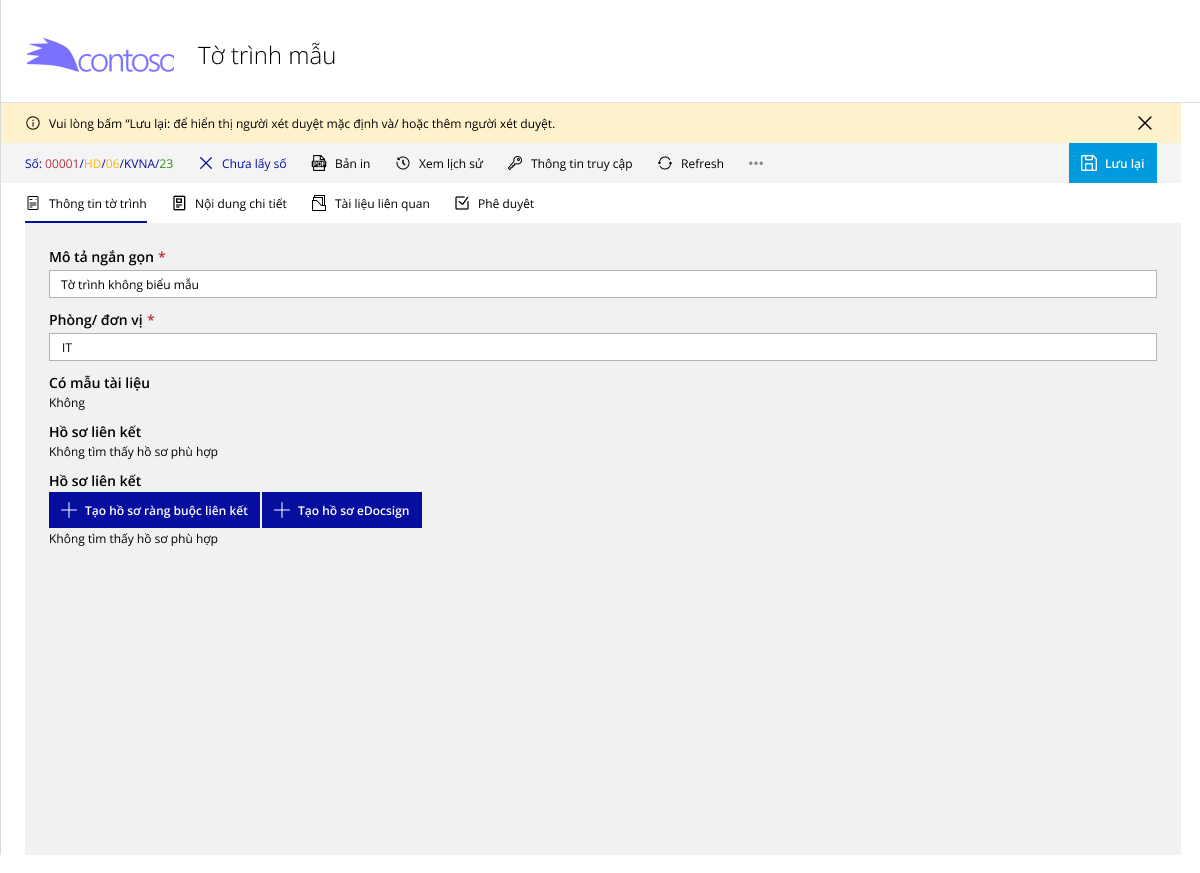Viewport: 1200px width, 873px height.
Task: Open Thông tin truy cập key icon
Action: (515, 164)
